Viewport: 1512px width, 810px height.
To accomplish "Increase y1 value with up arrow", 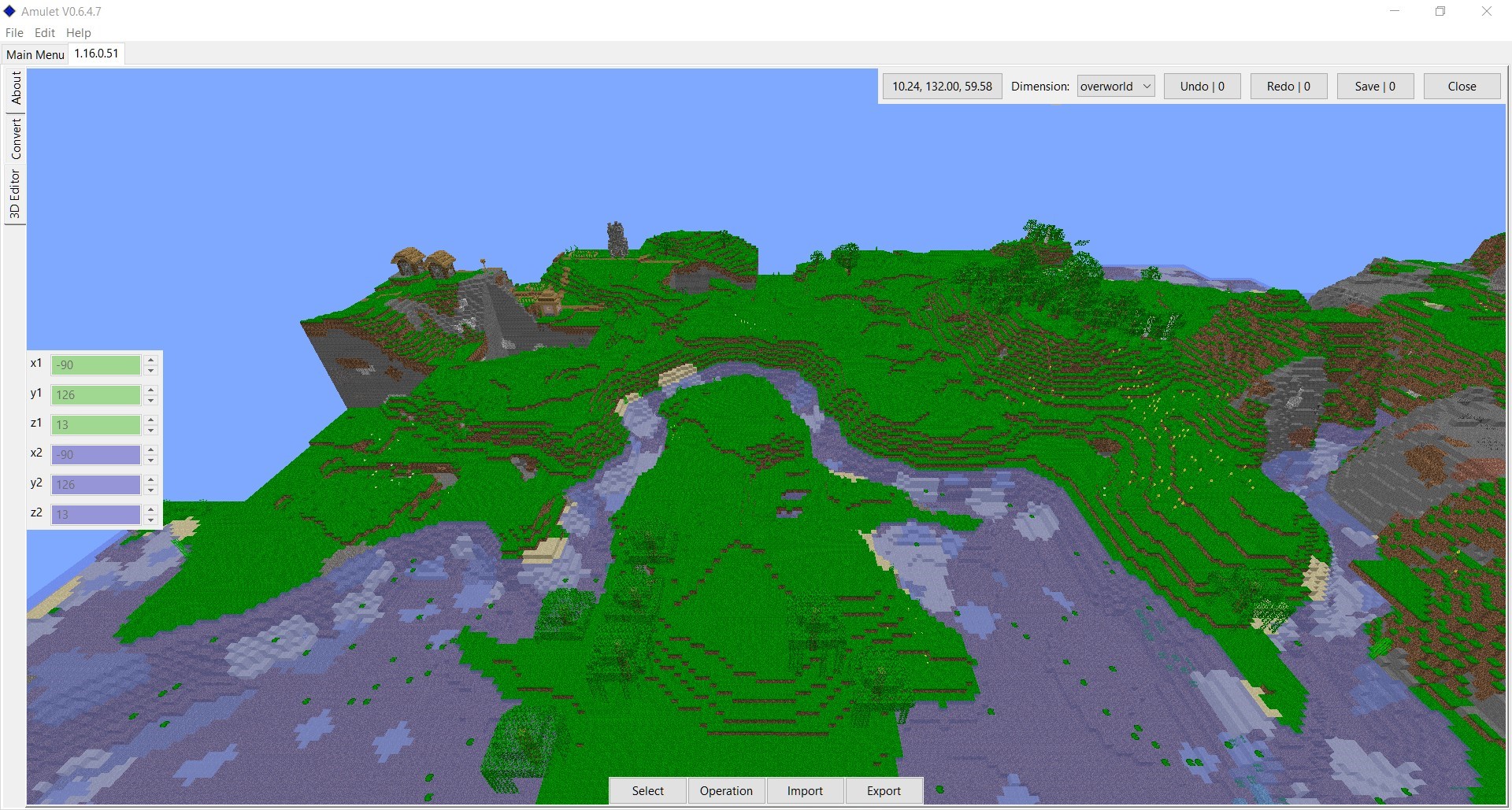I will [x=150, y=390].
